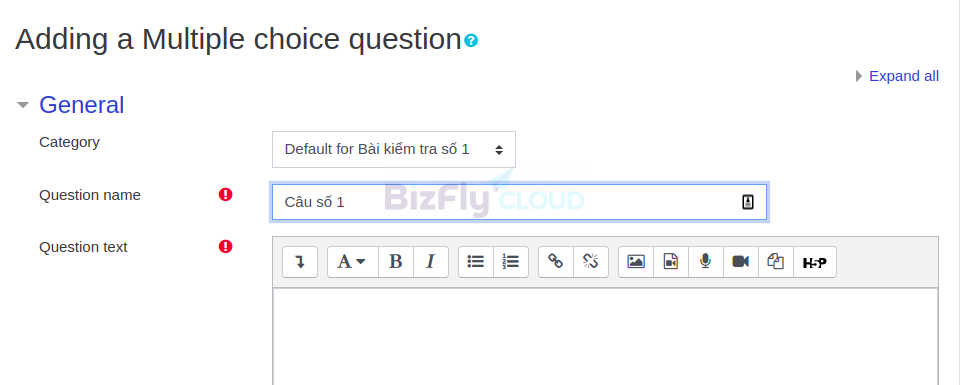Insert an ordered numbered list
971x385 pixels.
pyautogui.click(x=511, y=262)
